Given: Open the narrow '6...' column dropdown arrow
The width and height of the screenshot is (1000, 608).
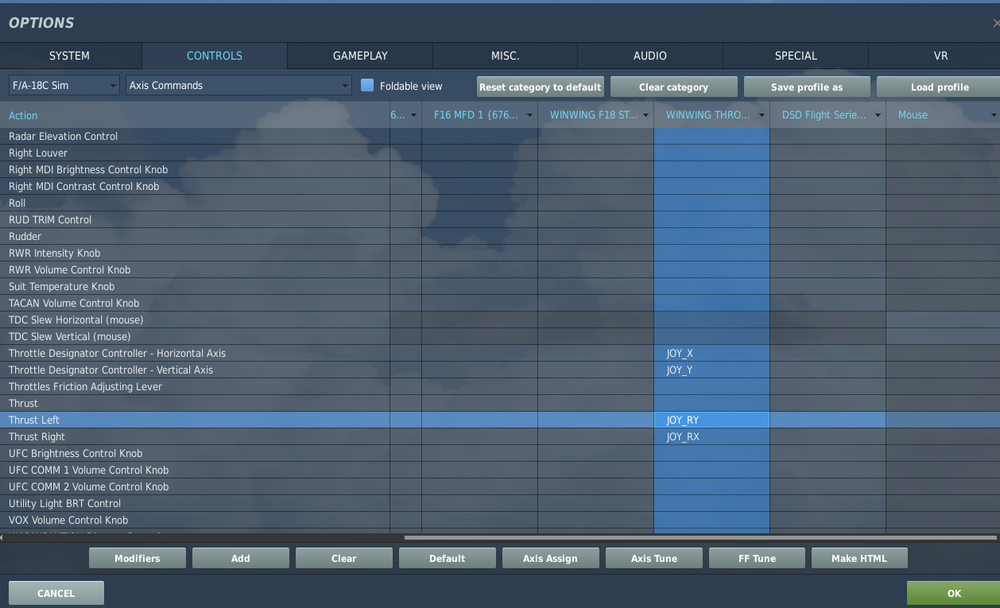Looking at the screenshot, I should (413, 115).
